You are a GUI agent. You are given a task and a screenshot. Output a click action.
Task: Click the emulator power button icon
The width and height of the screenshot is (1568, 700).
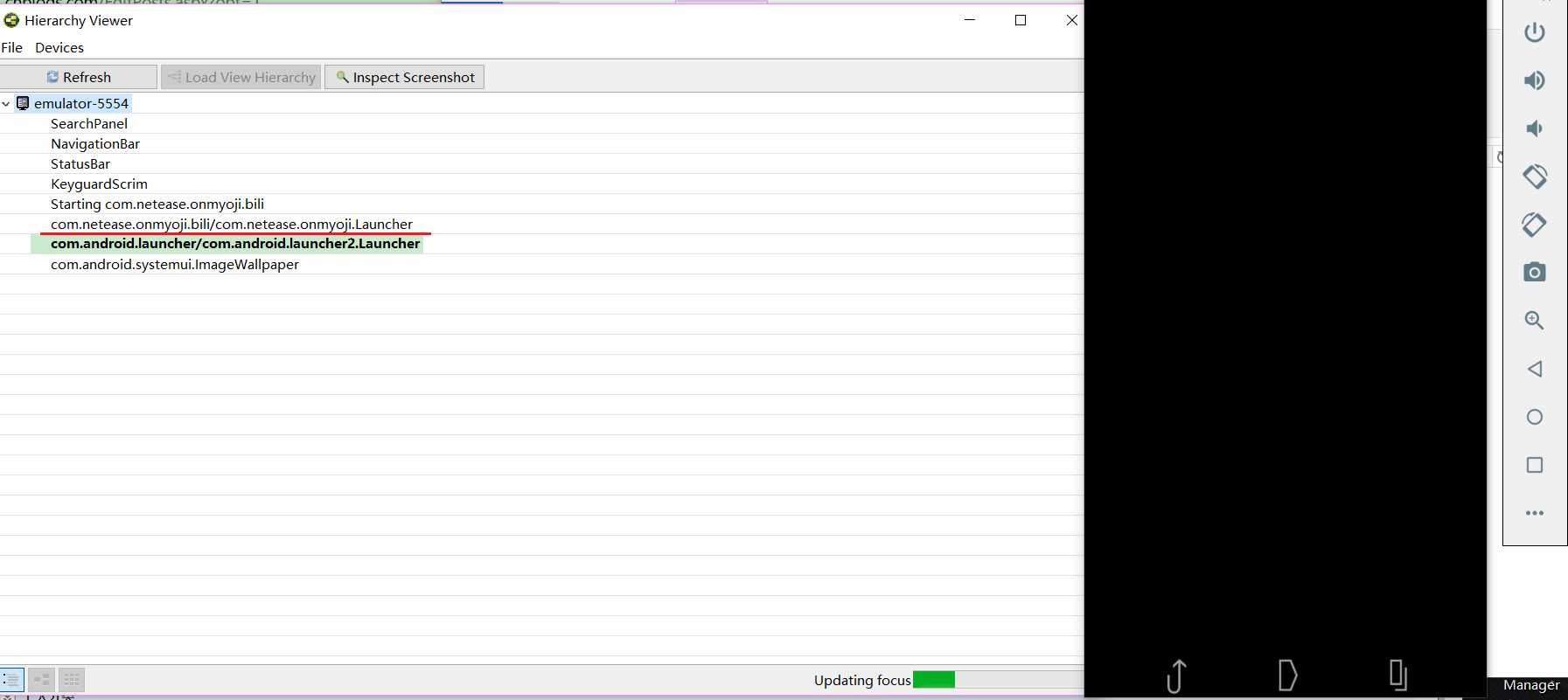(x=1535, y=32)
